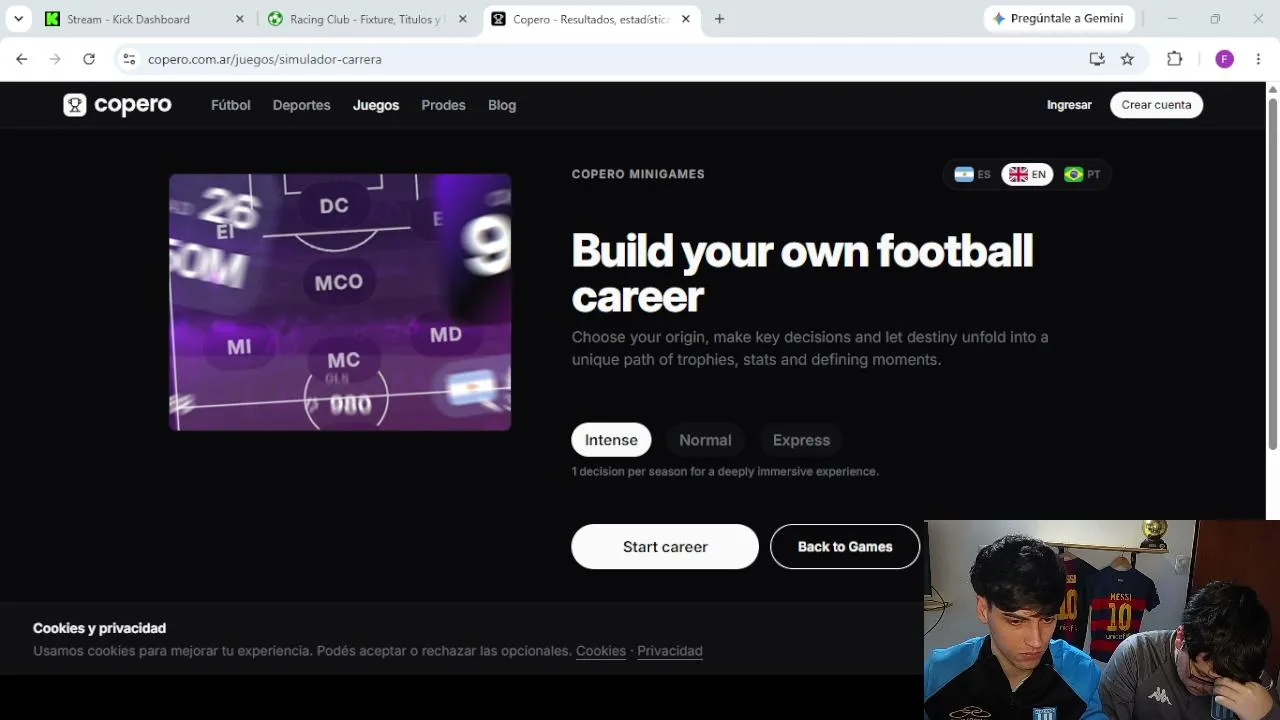
Task: Close the Stream - Kick Dashboard tab
Action: pyautogui.click(x=239, y=19)
